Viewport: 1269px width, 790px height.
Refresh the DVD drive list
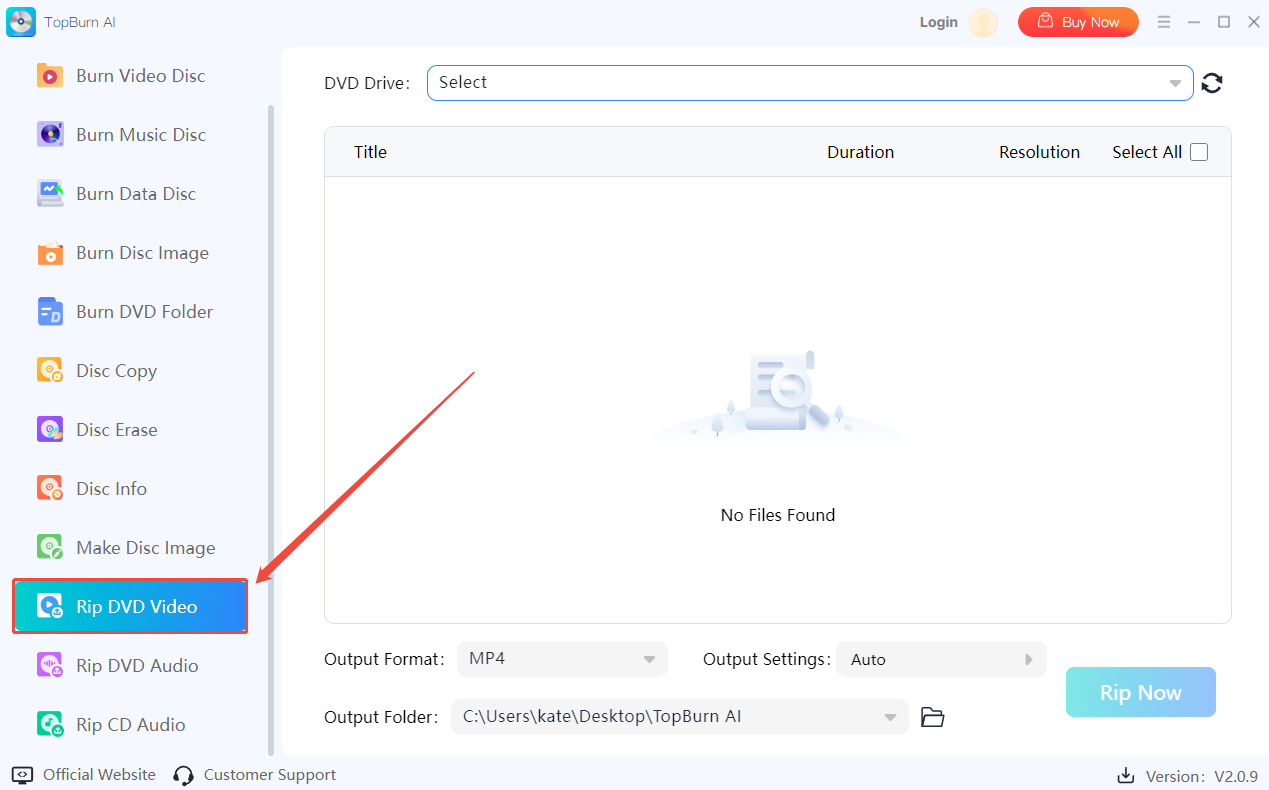1212,83
